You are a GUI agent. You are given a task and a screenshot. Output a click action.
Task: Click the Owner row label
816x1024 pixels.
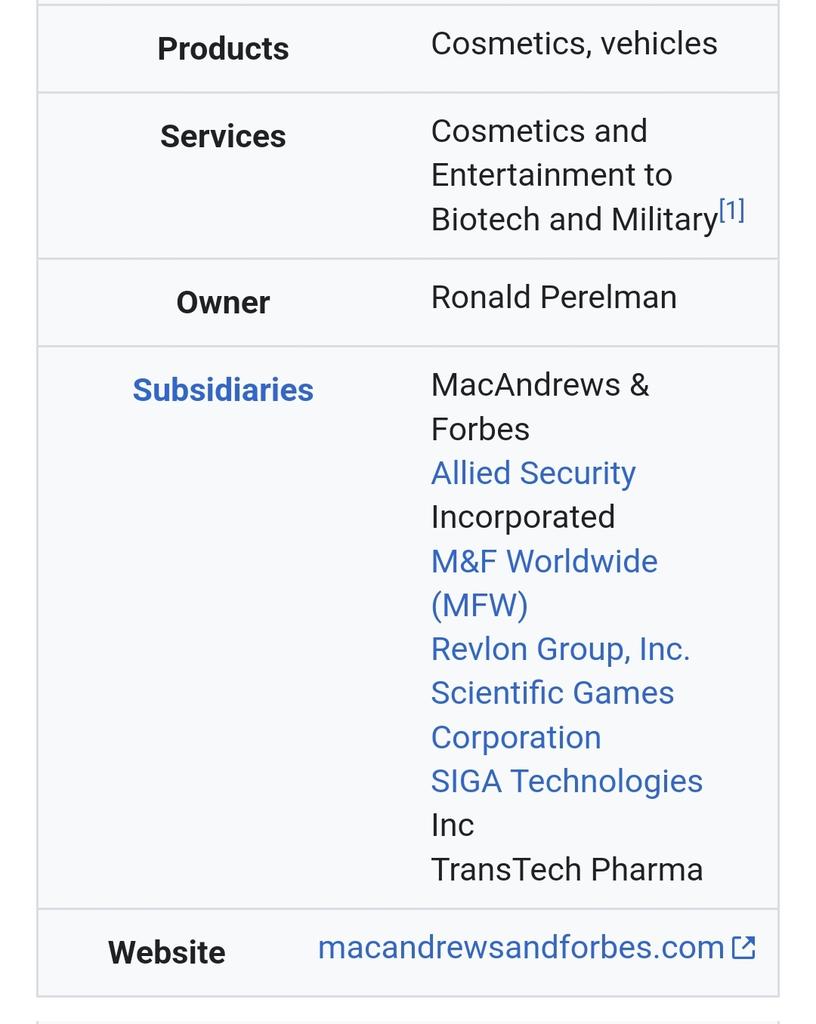click(223, 302)
